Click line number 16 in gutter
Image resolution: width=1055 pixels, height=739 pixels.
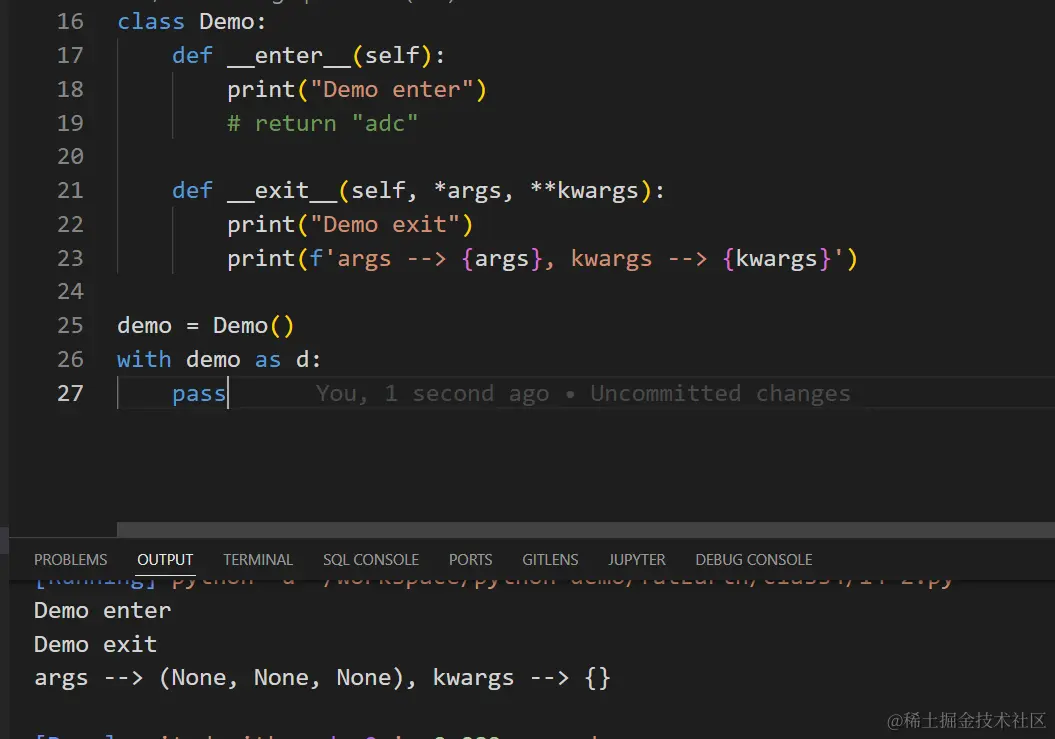70,22
